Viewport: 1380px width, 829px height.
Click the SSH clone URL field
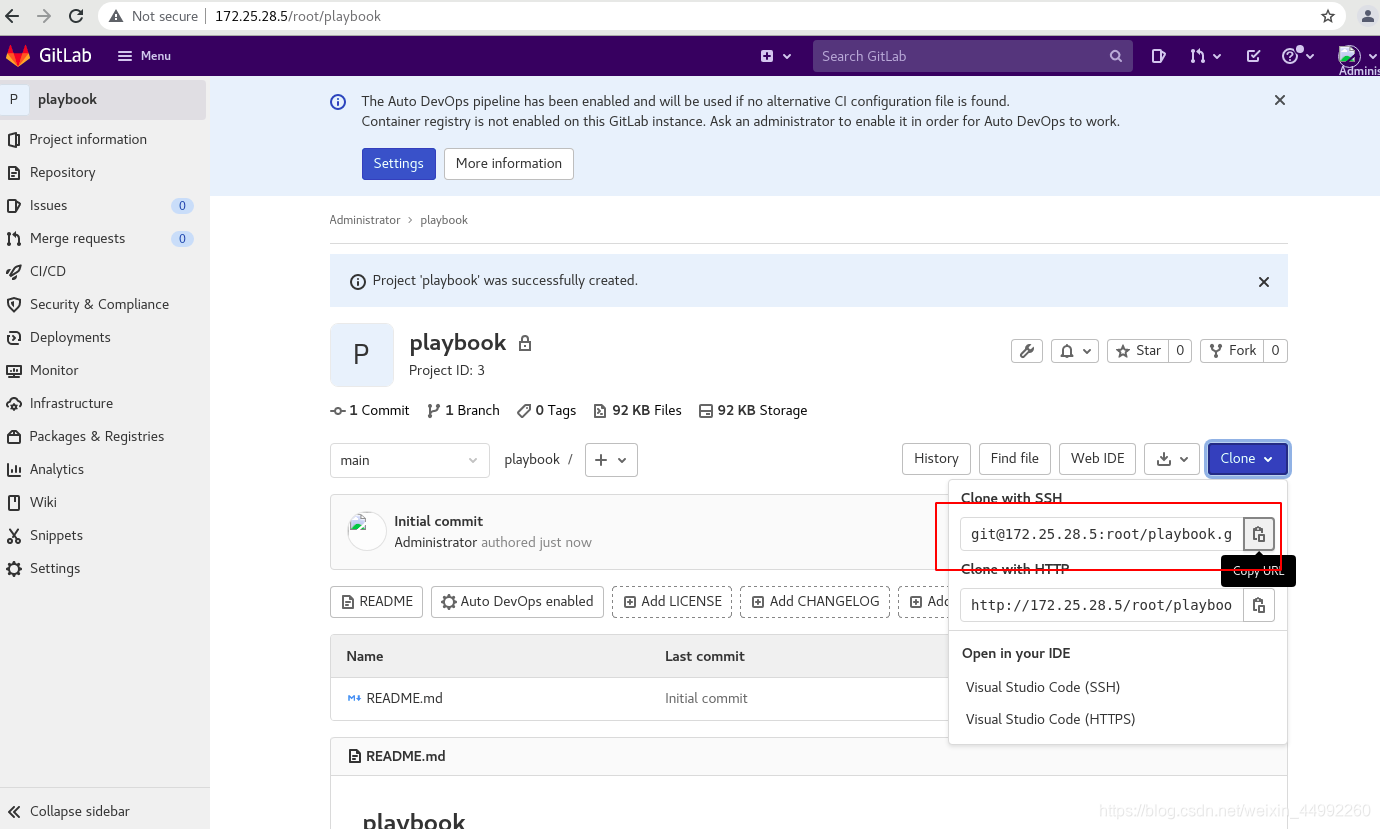(x=1101, y=534)
